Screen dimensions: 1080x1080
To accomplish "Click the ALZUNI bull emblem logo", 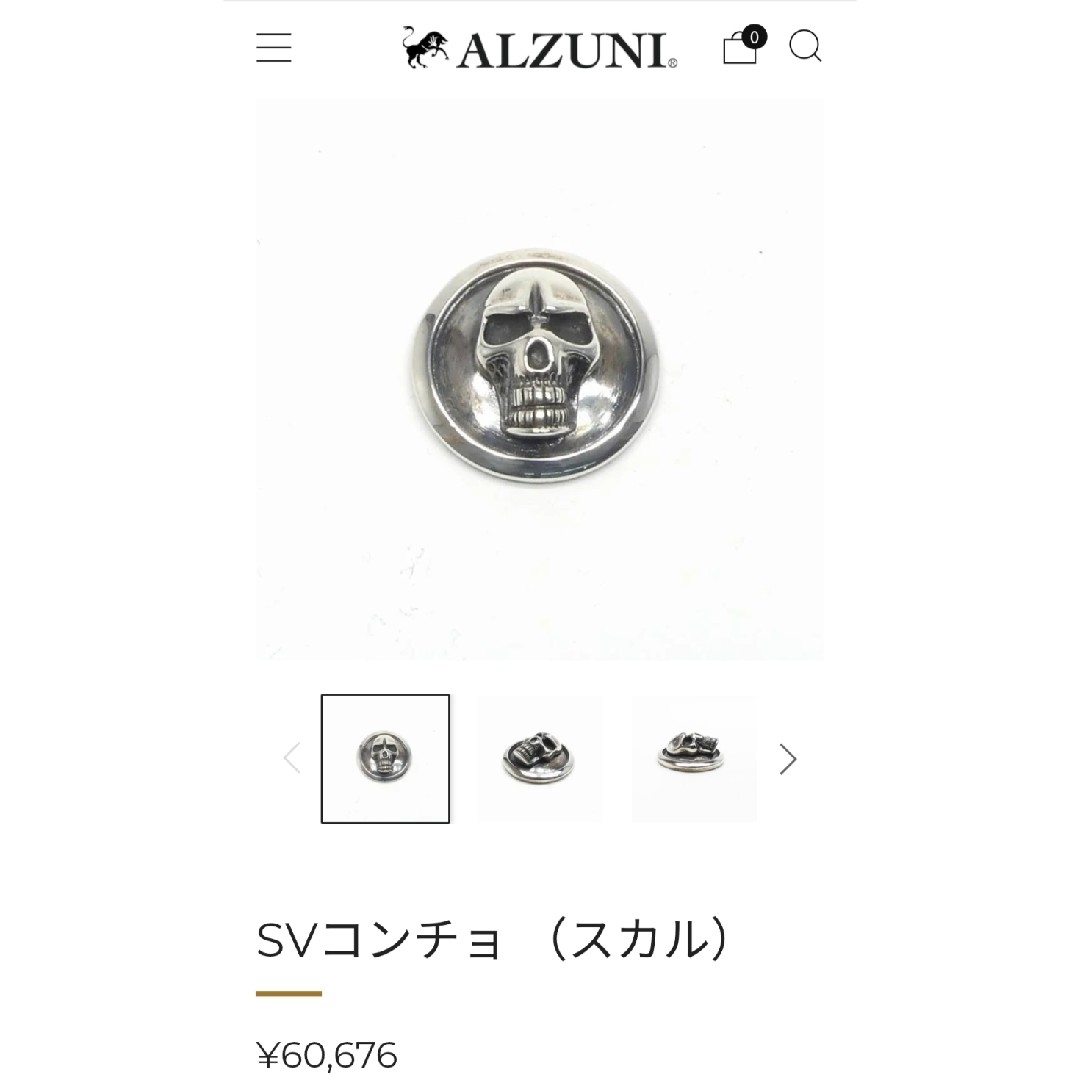I will click(x=425, y=48).
